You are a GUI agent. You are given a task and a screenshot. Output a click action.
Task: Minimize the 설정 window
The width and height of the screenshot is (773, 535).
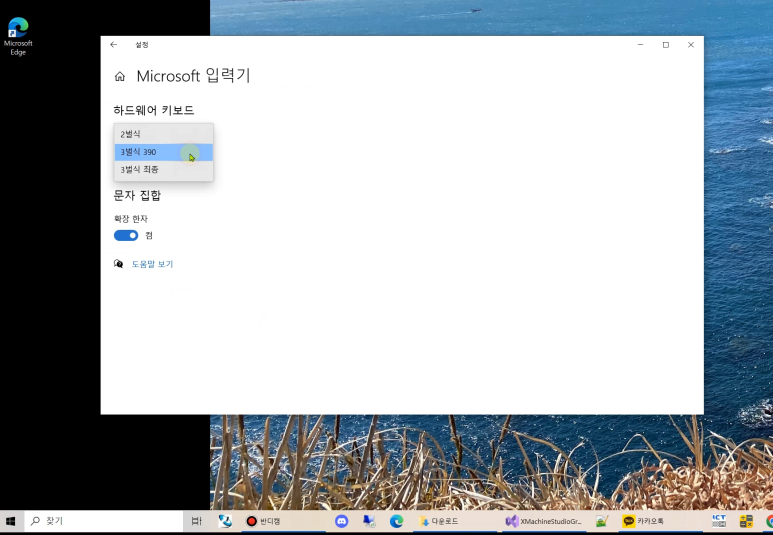coord(640,44)
